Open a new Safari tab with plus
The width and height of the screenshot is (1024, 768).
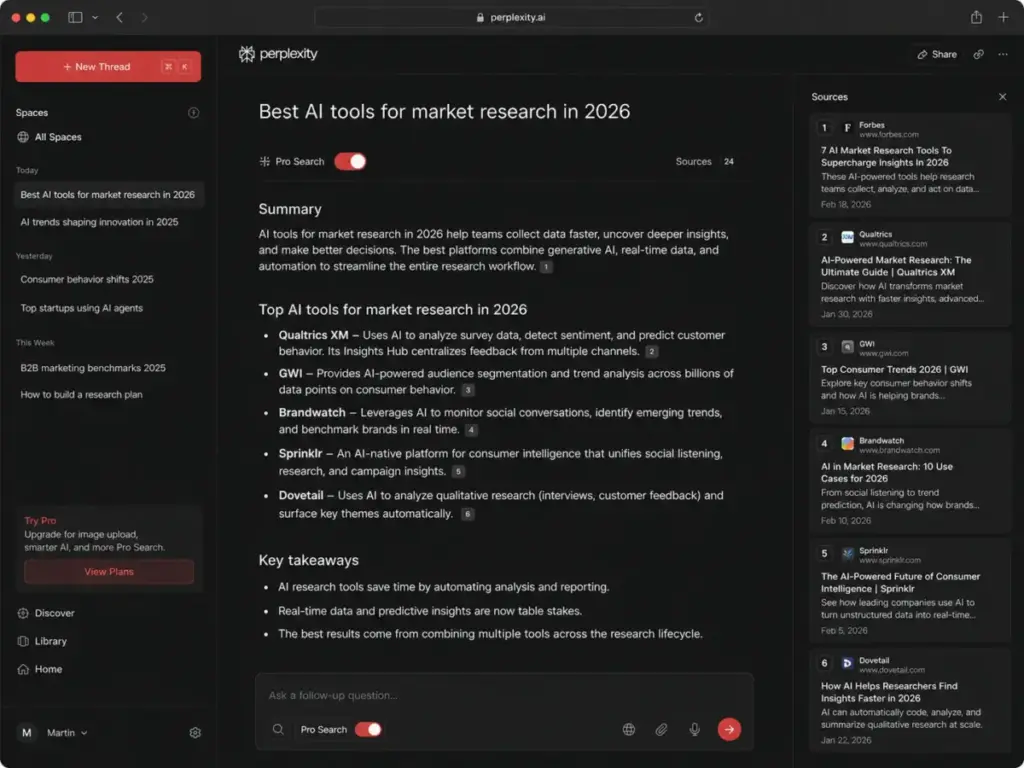1003,17
